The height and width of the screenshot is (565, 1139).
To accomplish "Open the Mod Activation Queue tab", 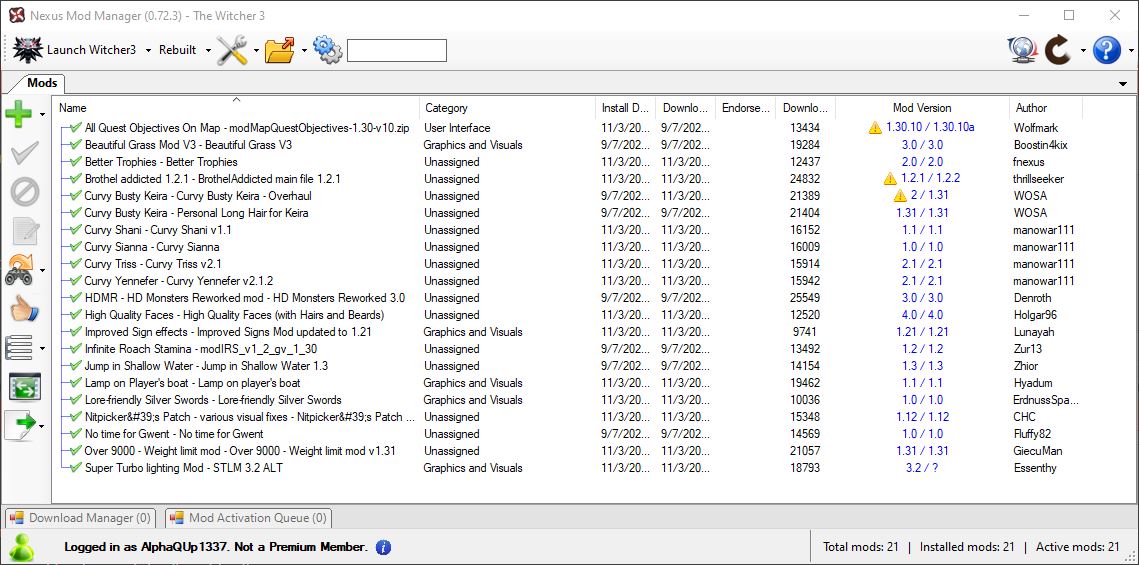I will [248, 518].
